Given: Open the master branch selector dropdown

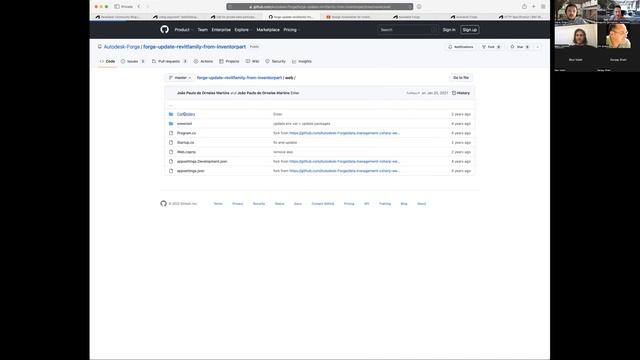Looking at the screenshot, I should click(x=180, y=78).
